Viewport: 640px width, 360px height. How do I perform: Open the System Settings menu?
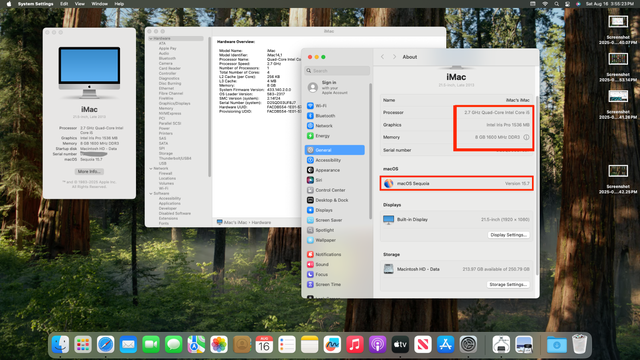tap(36, 4)
